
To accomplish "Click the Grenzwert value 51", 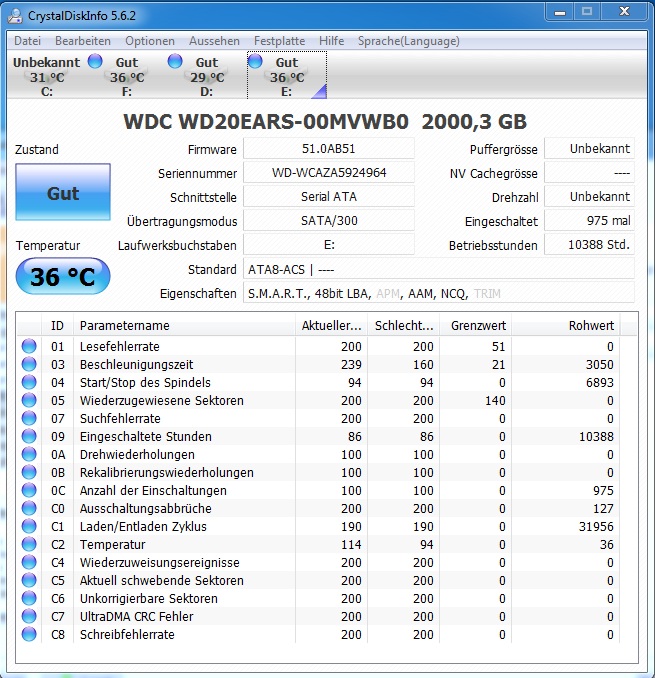I will click(498, 346).
